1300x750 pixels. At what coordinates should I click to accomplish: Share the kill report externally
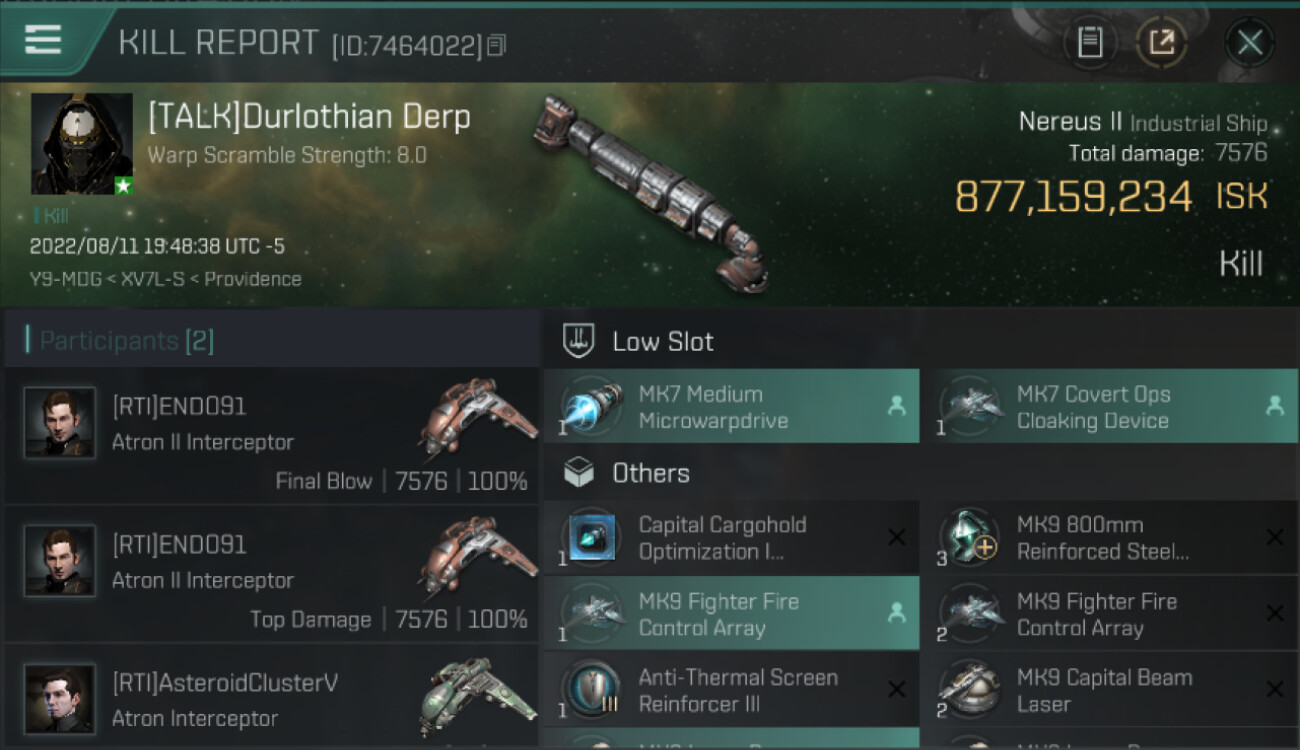pos(1161,42)
